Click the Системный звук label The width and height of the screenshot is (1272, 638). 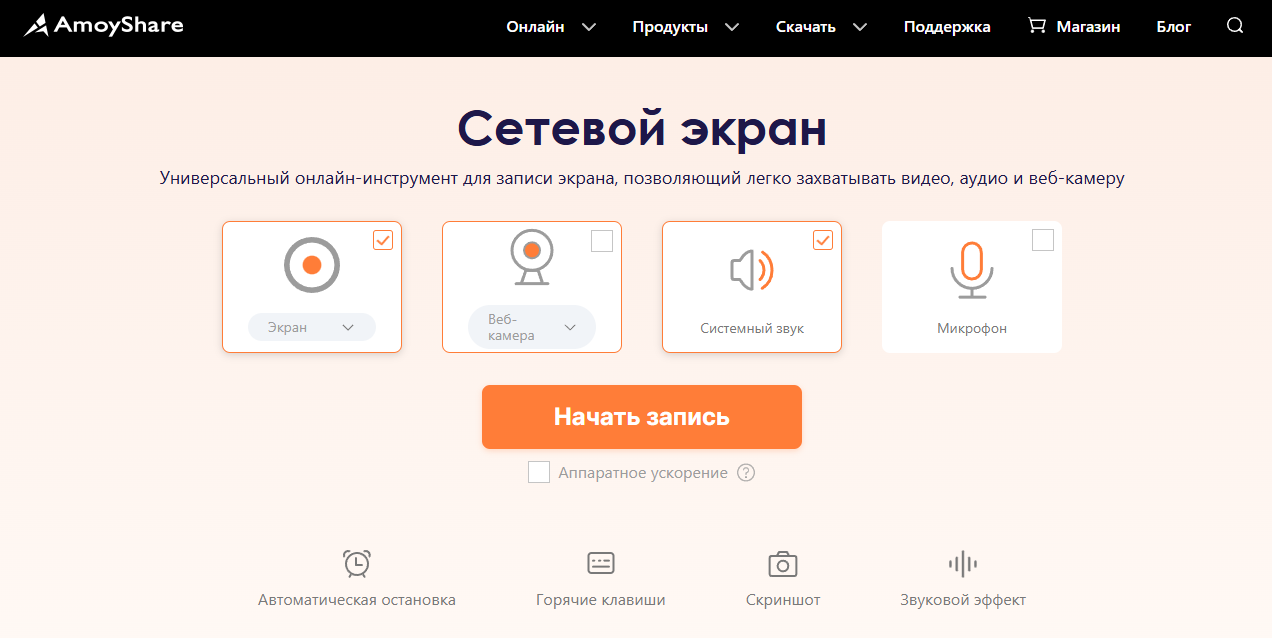click(x=752, y=328)
